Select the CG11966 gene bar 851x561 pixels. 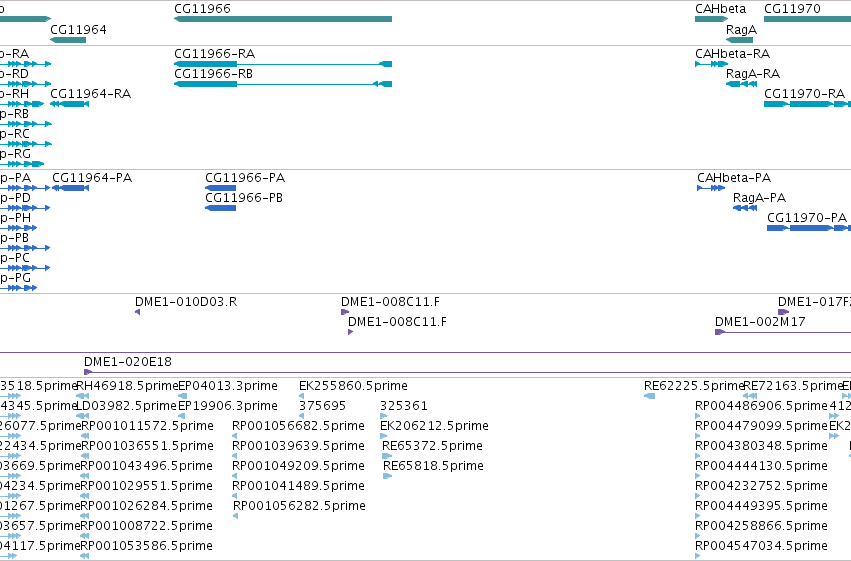click(x=283, y=20)
